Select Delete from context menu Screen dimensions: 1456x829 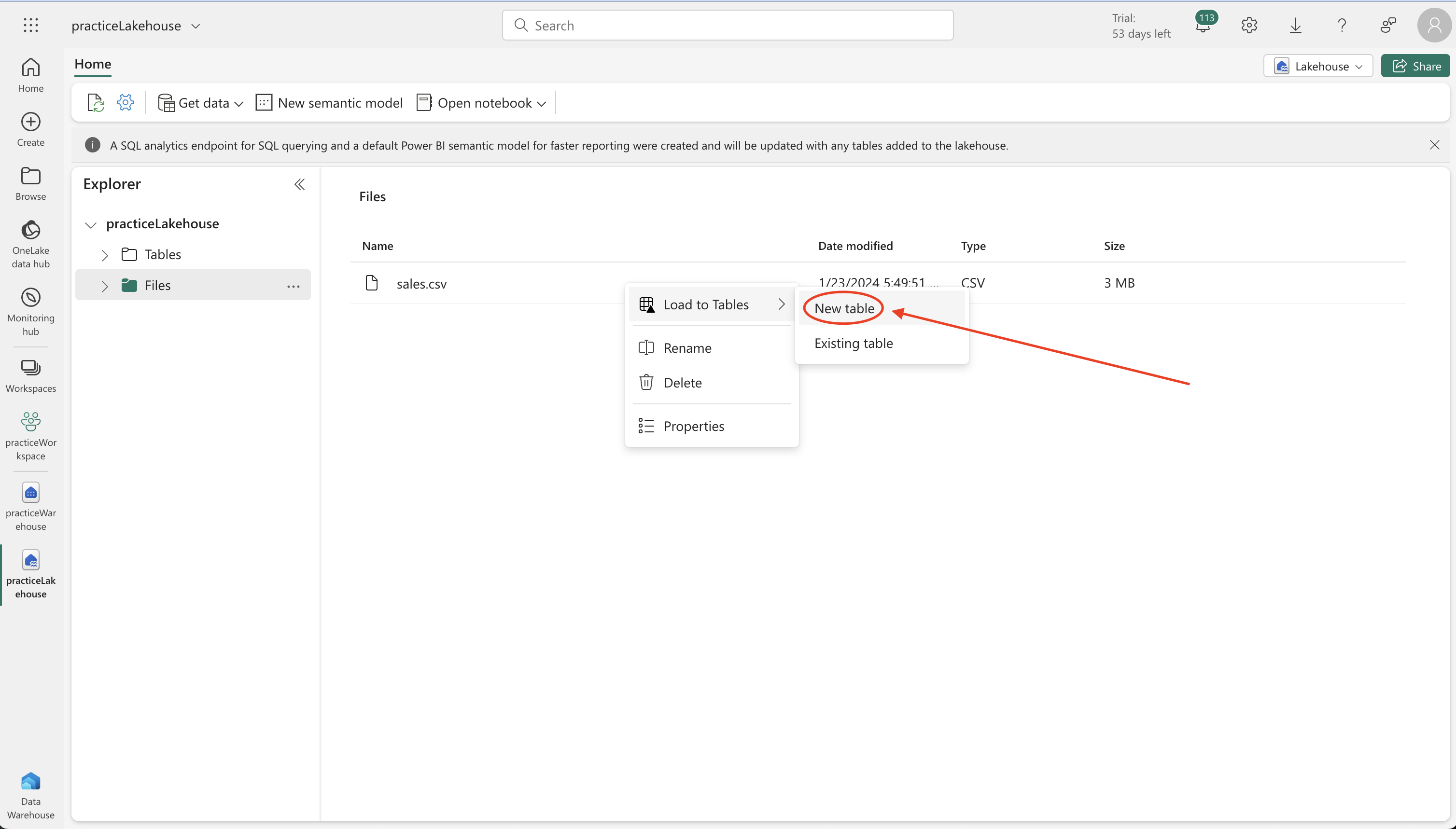pos(712,383)
